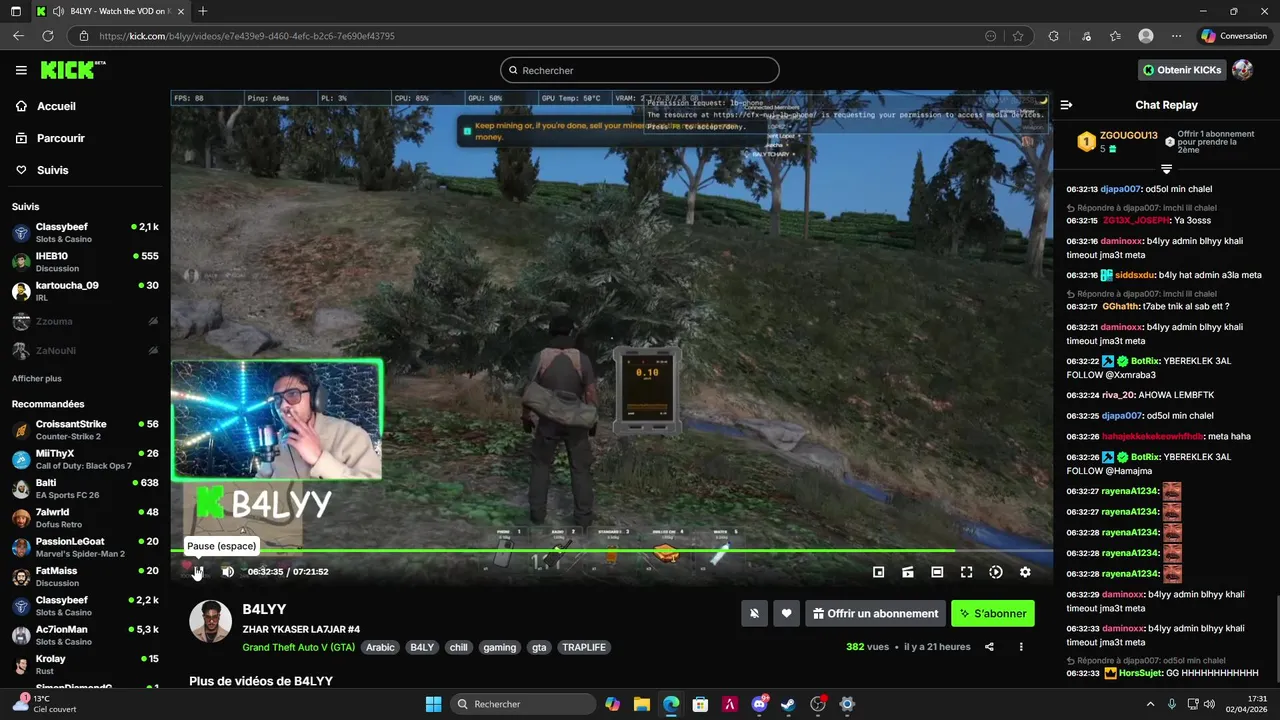Mute the video player volume
Screen dimensions: 1280x720
[x=228, y=572]
